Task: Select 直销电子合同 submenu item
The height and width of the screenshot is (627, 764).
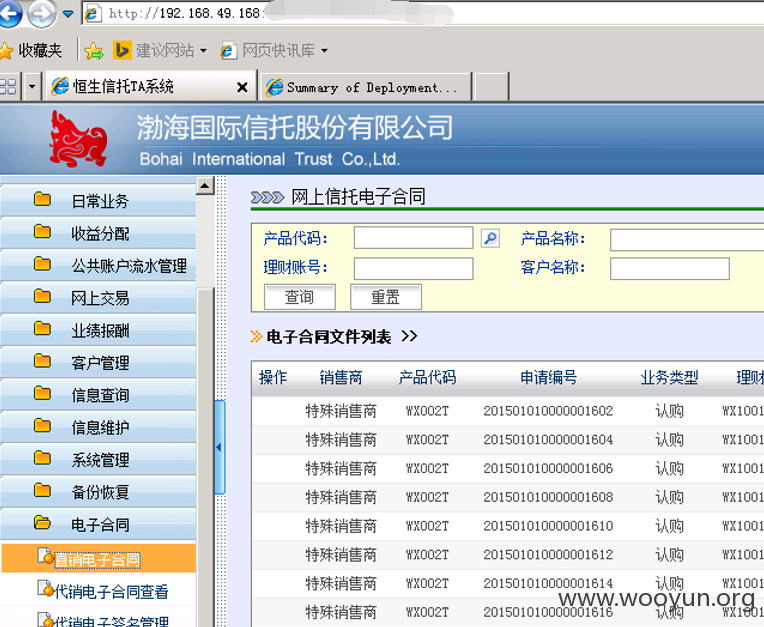Action: 98,559
